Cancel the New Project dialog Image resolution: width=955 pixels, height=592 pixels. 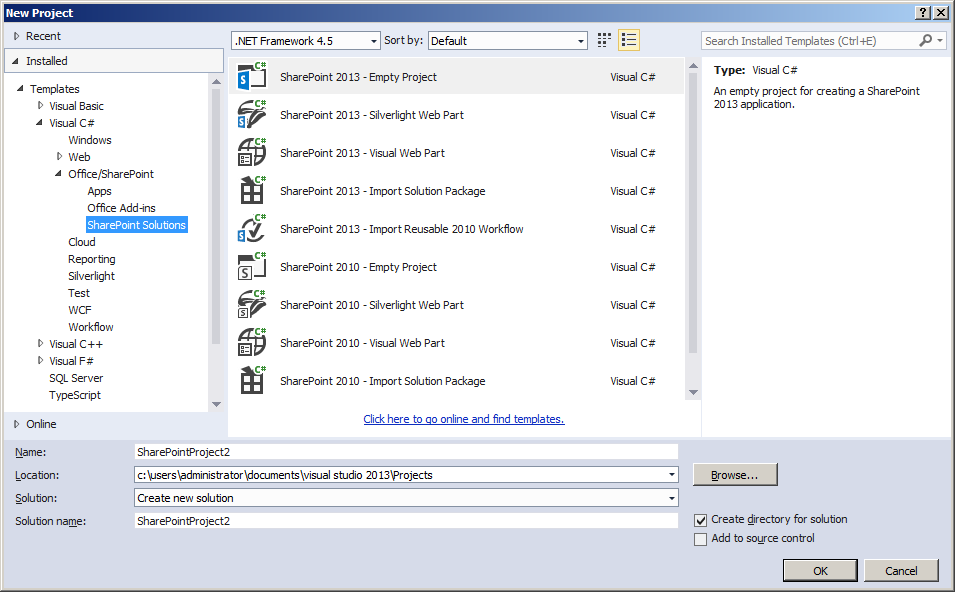tap(901, 571)
